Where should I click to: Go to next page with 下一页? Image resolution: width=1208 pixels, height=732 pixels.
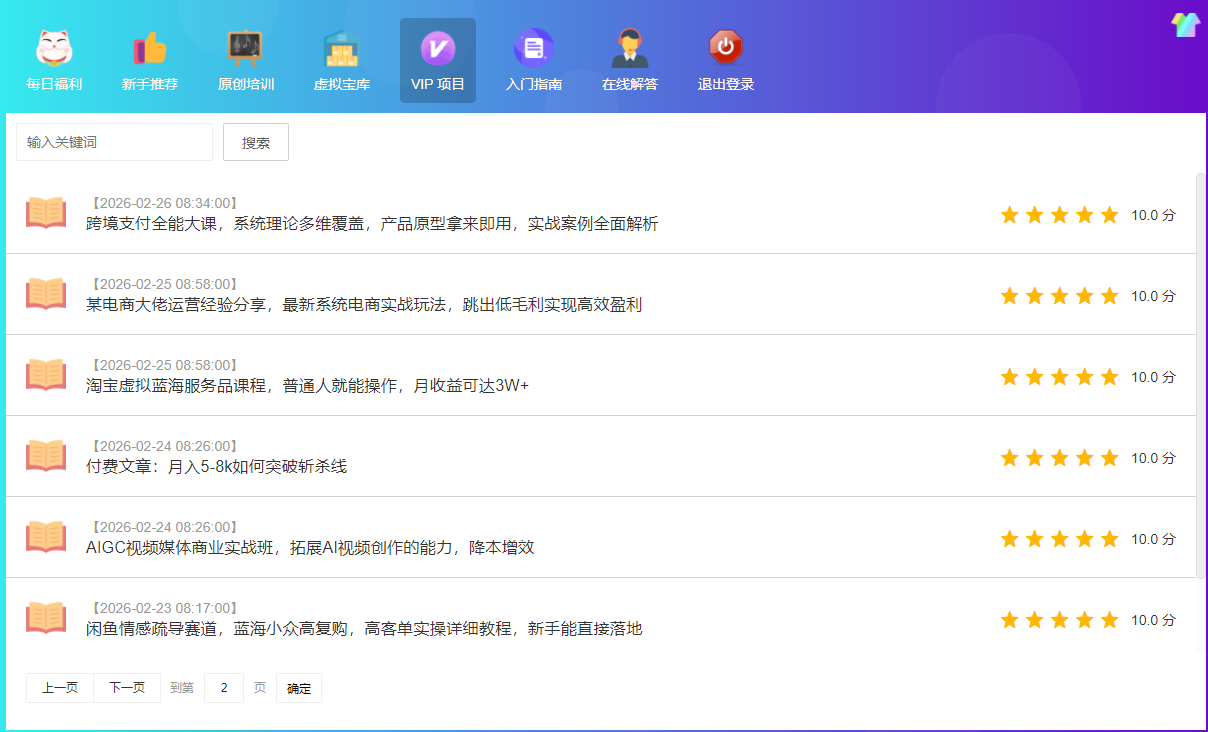(x=127, y=688)
